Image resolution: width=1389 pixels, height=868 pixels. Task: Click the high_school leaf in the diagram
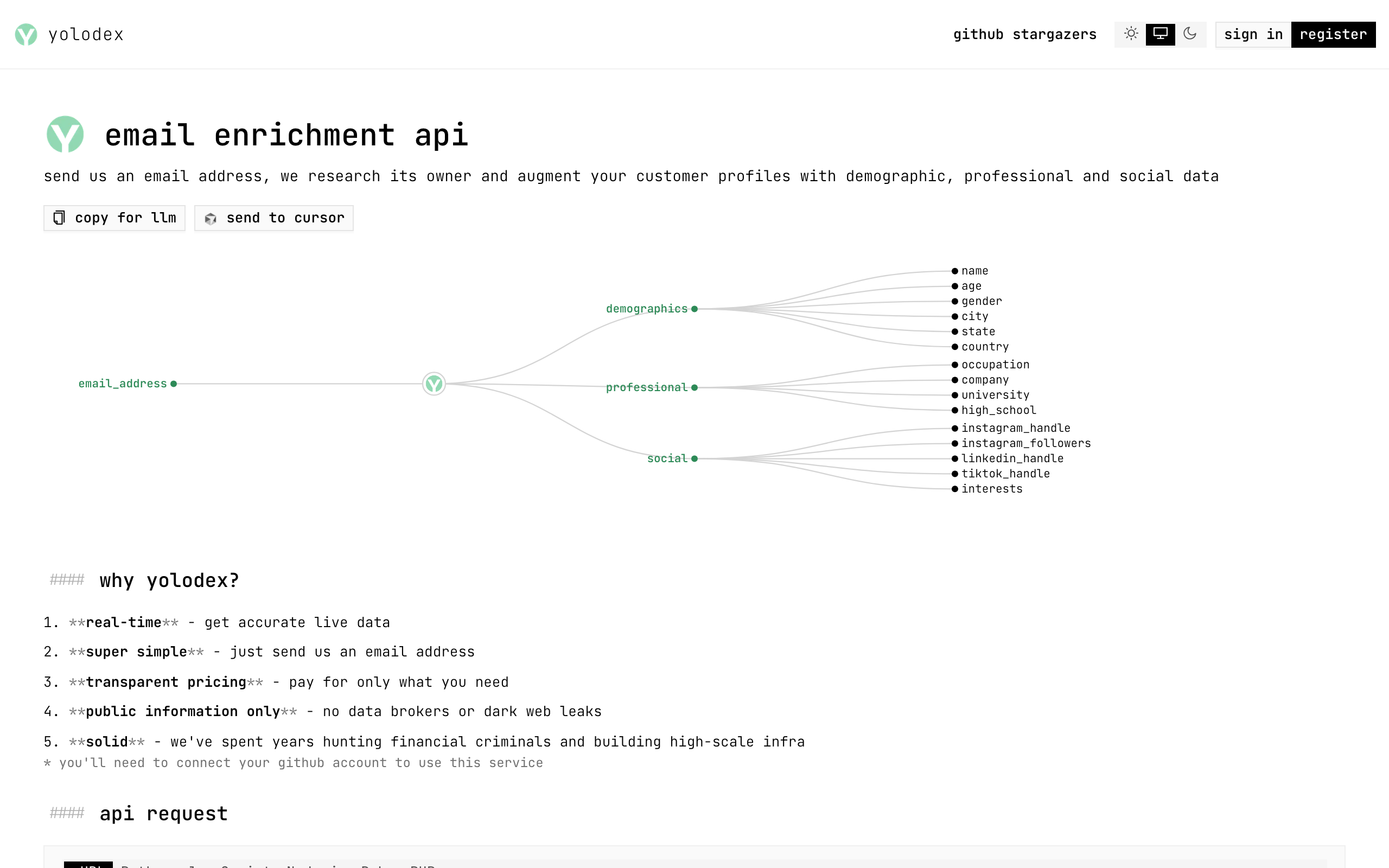(998, 410)
